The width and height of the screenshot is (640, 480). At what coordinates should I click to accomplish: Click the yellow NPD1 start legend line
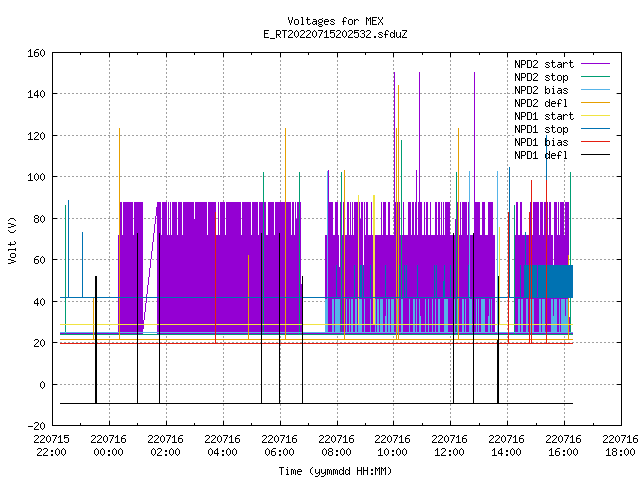595,116
